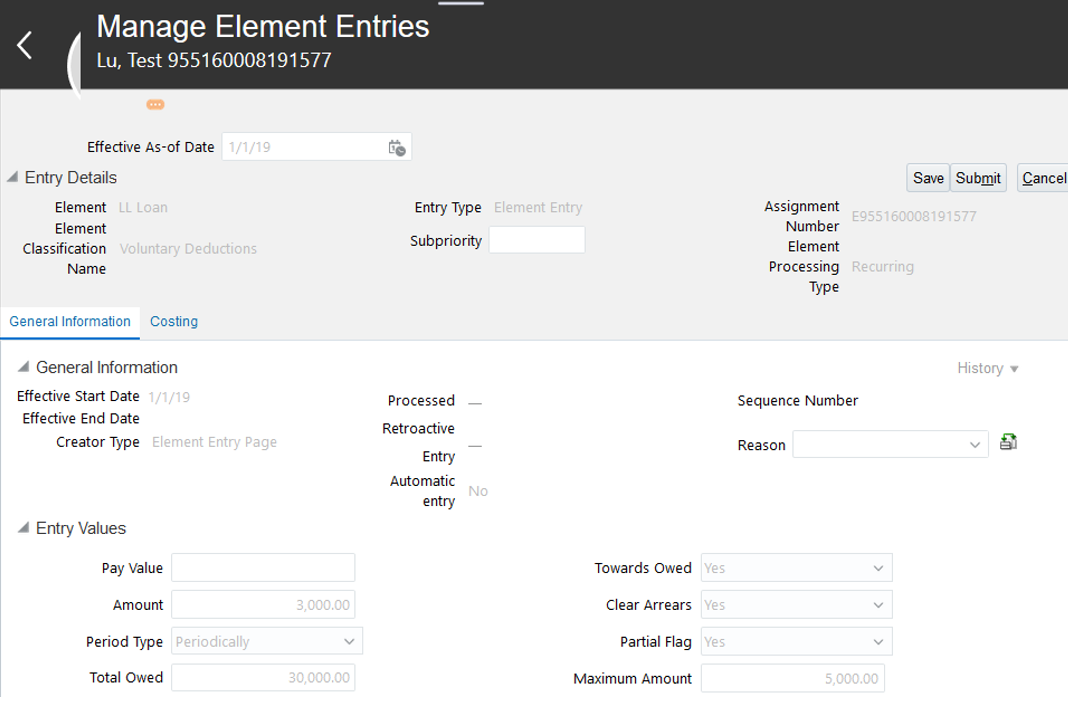
Task: Switch to the Costing tab
Action: (174, 321)
